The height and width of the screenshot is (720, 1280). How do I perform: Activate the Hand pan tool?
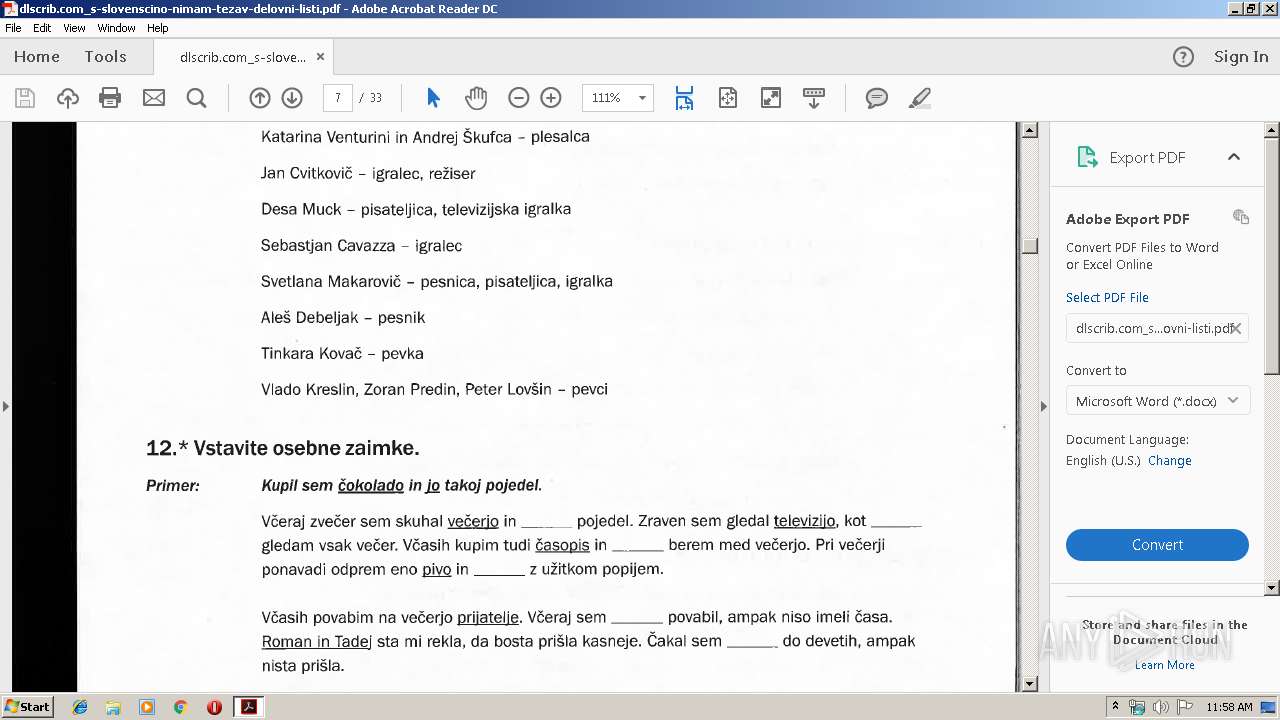pyautogui.click(x=476, y=98)
